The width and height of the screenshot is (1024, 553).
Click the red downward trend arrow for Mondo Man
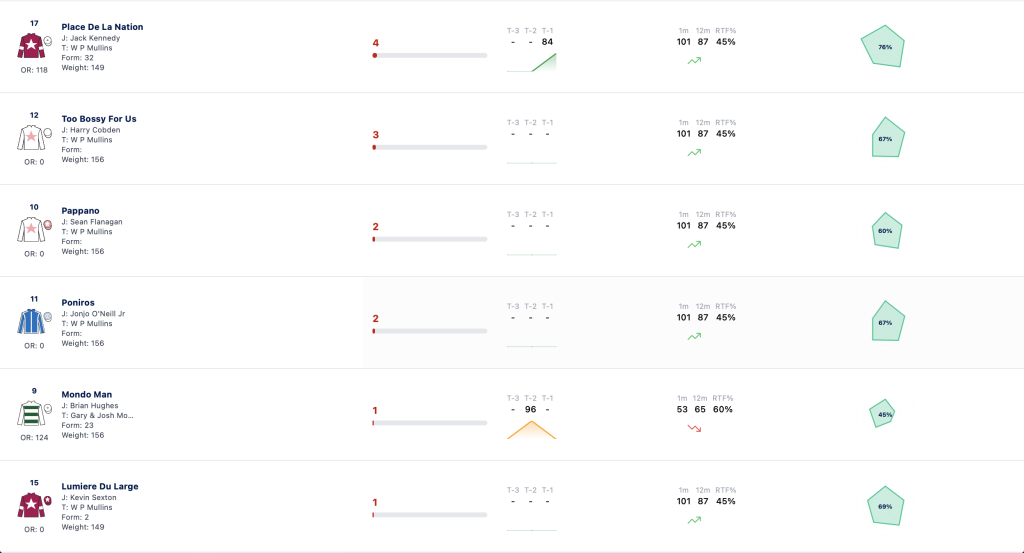(x=694, y=428)
